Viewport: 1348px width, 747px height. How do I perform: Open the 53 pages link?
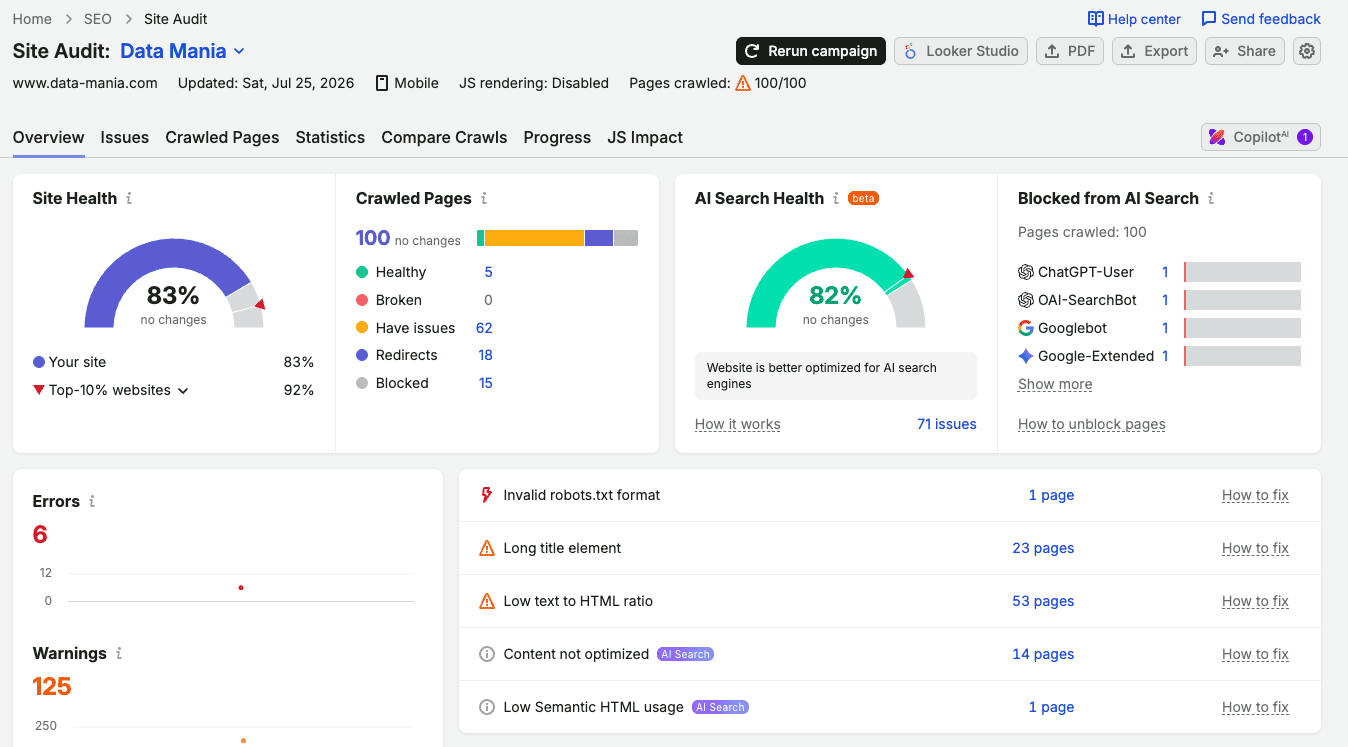click(1043, 601)
